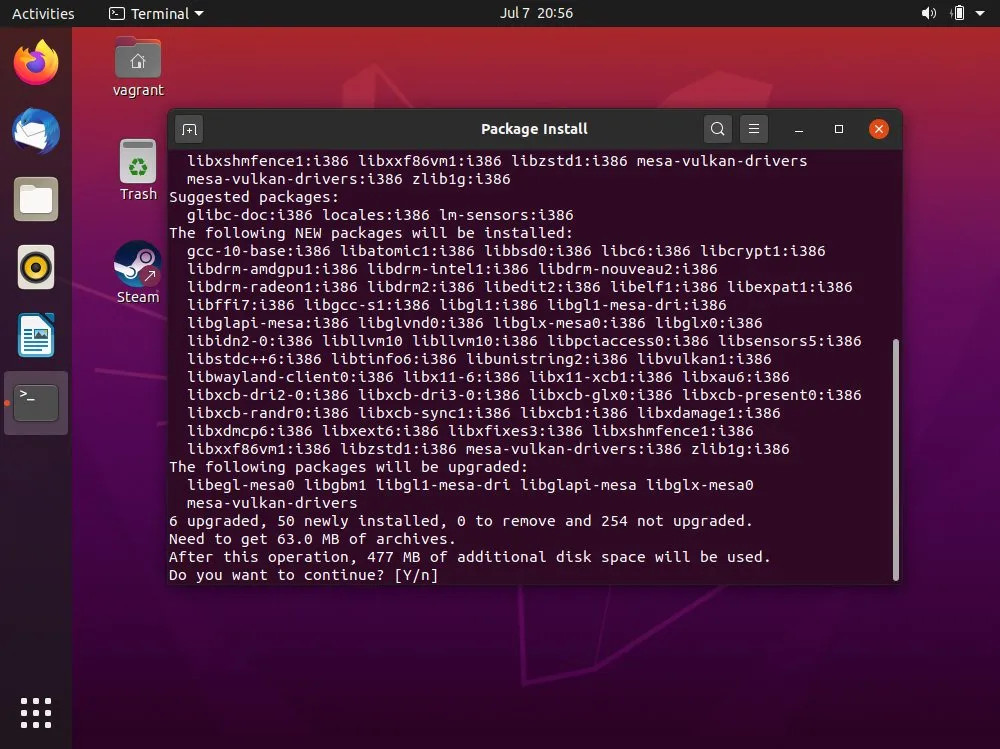Click 'After this operation, 477 MB' line
1000x749 pixels.
469,557
